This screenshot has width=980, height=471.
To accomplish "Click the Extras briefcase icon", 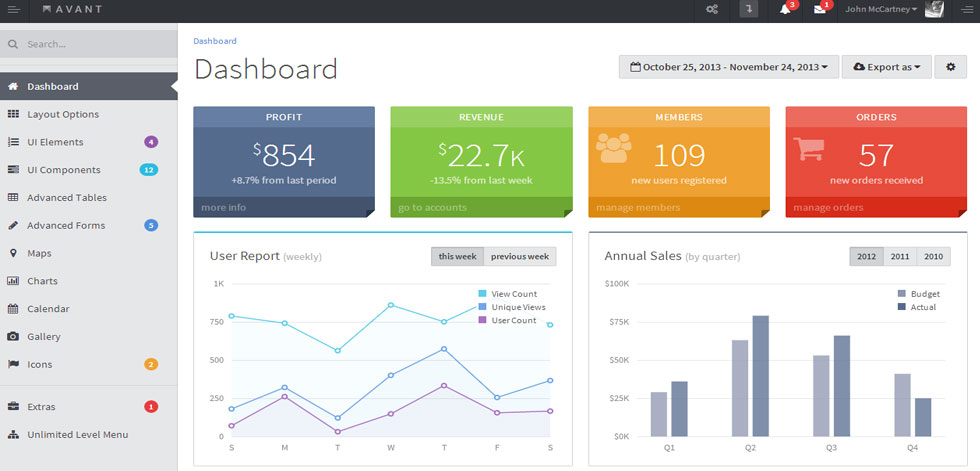I will (x=13, y=407).
